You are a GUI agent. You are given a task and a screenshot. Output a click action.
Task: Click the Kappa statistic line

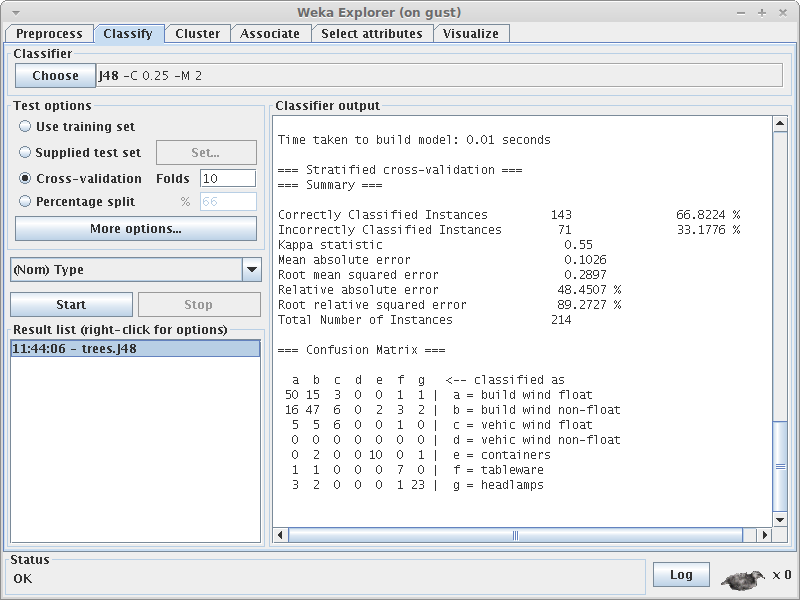[x=435, y=245]
